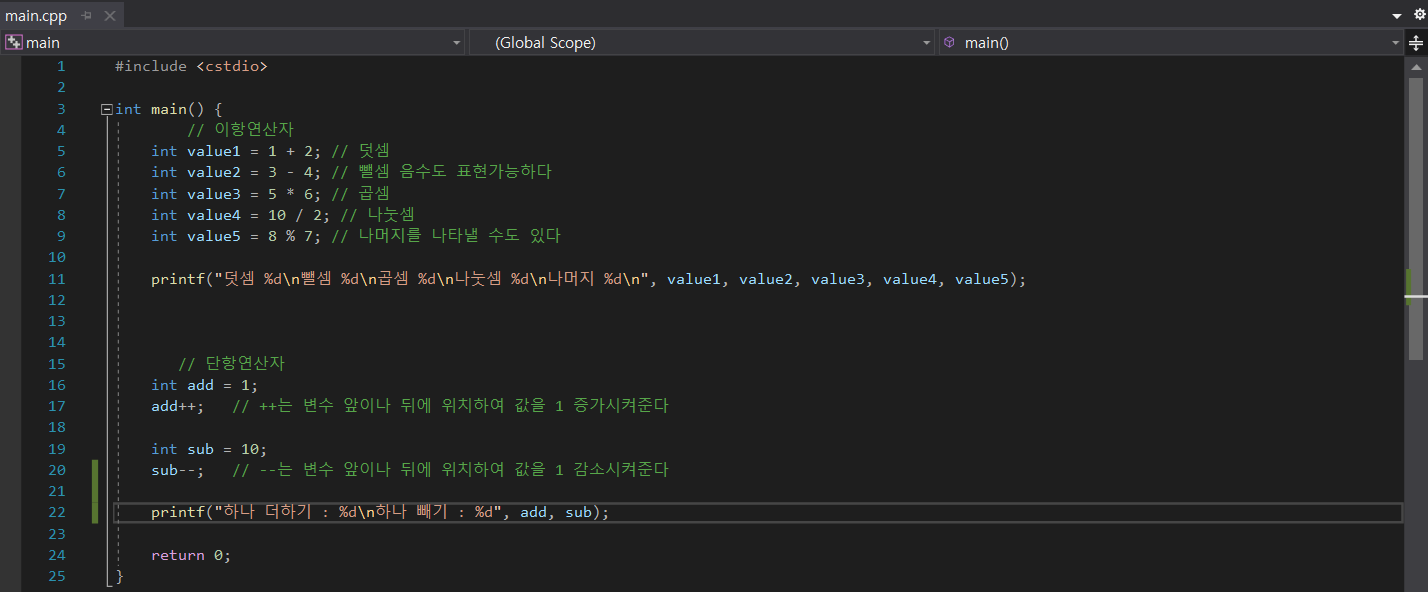Close the main.cpp tab
The width and height of the screenshot is (1428, 592).
pos(110,16)
